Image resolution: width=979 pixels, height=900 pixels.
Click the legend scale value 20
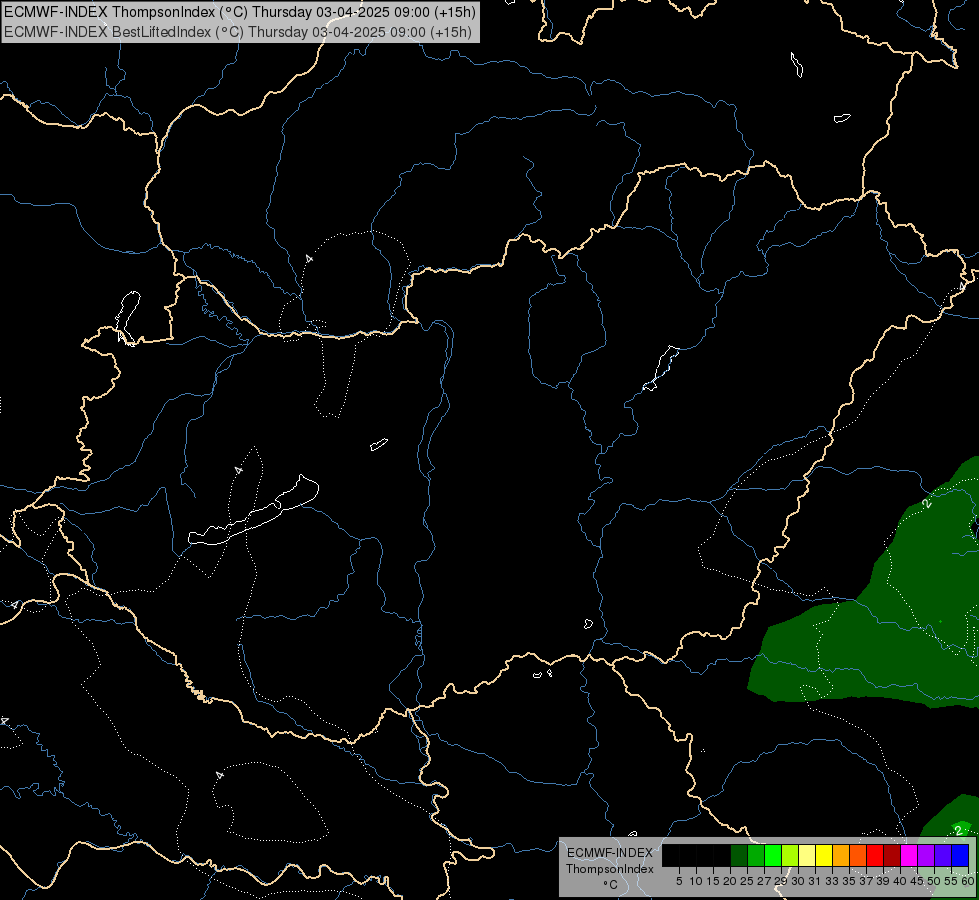point(730,881)
